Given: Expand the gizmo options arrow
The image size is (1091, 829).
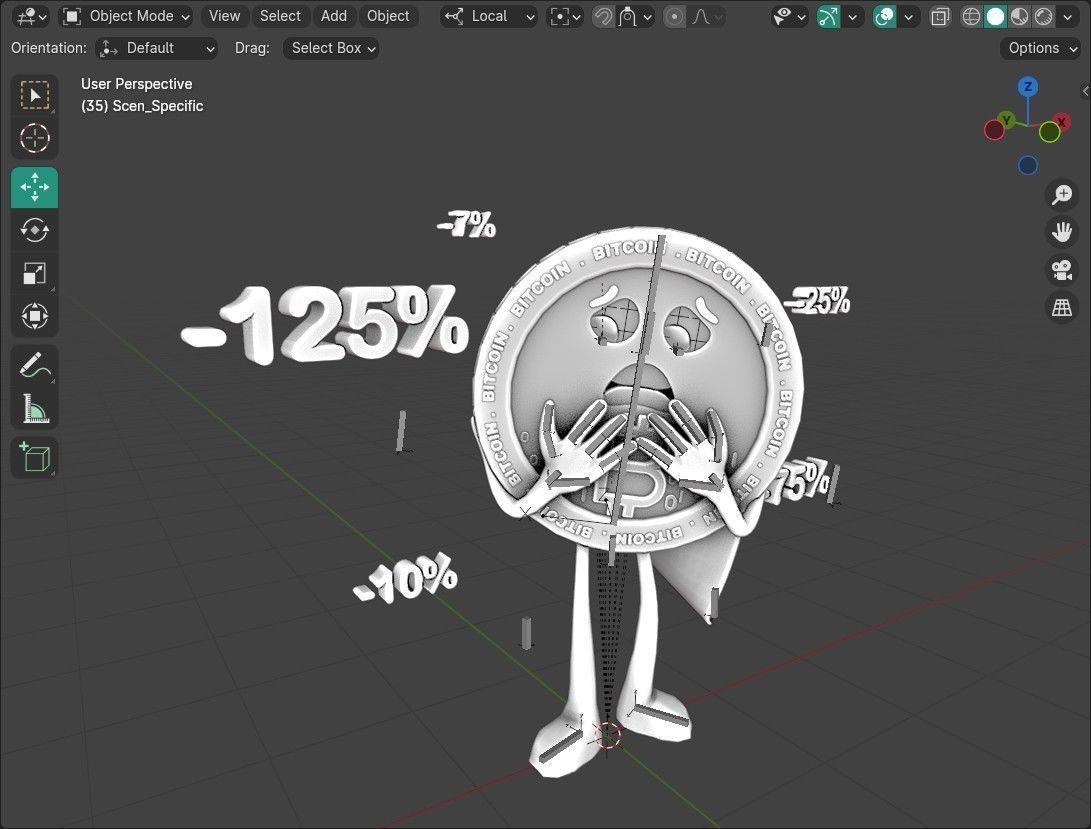Looking at the screenshot, I should (852, 16).
